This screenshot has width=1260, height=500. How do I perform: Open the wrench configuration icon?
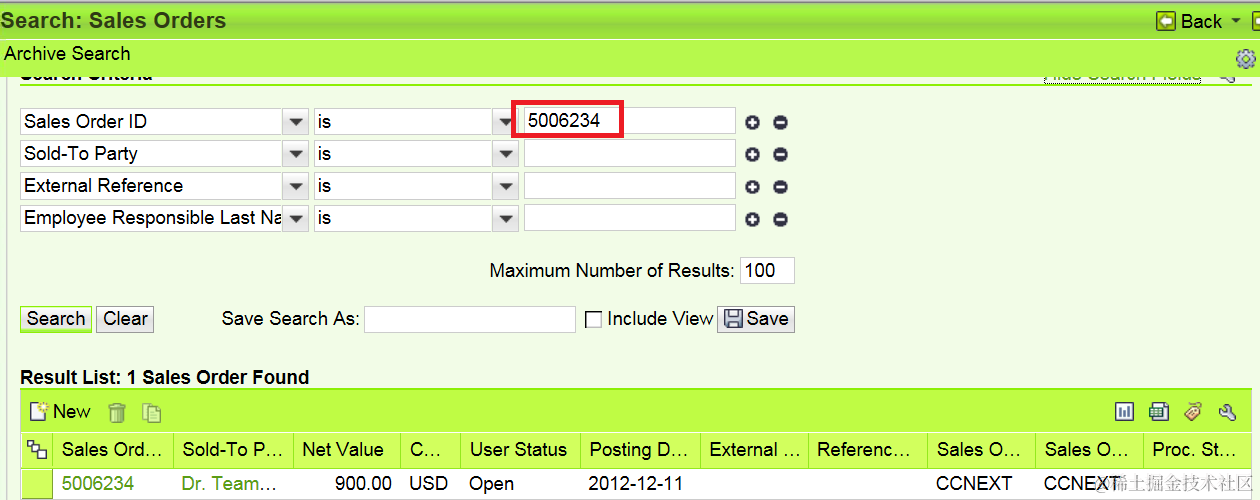[1228, 412]
